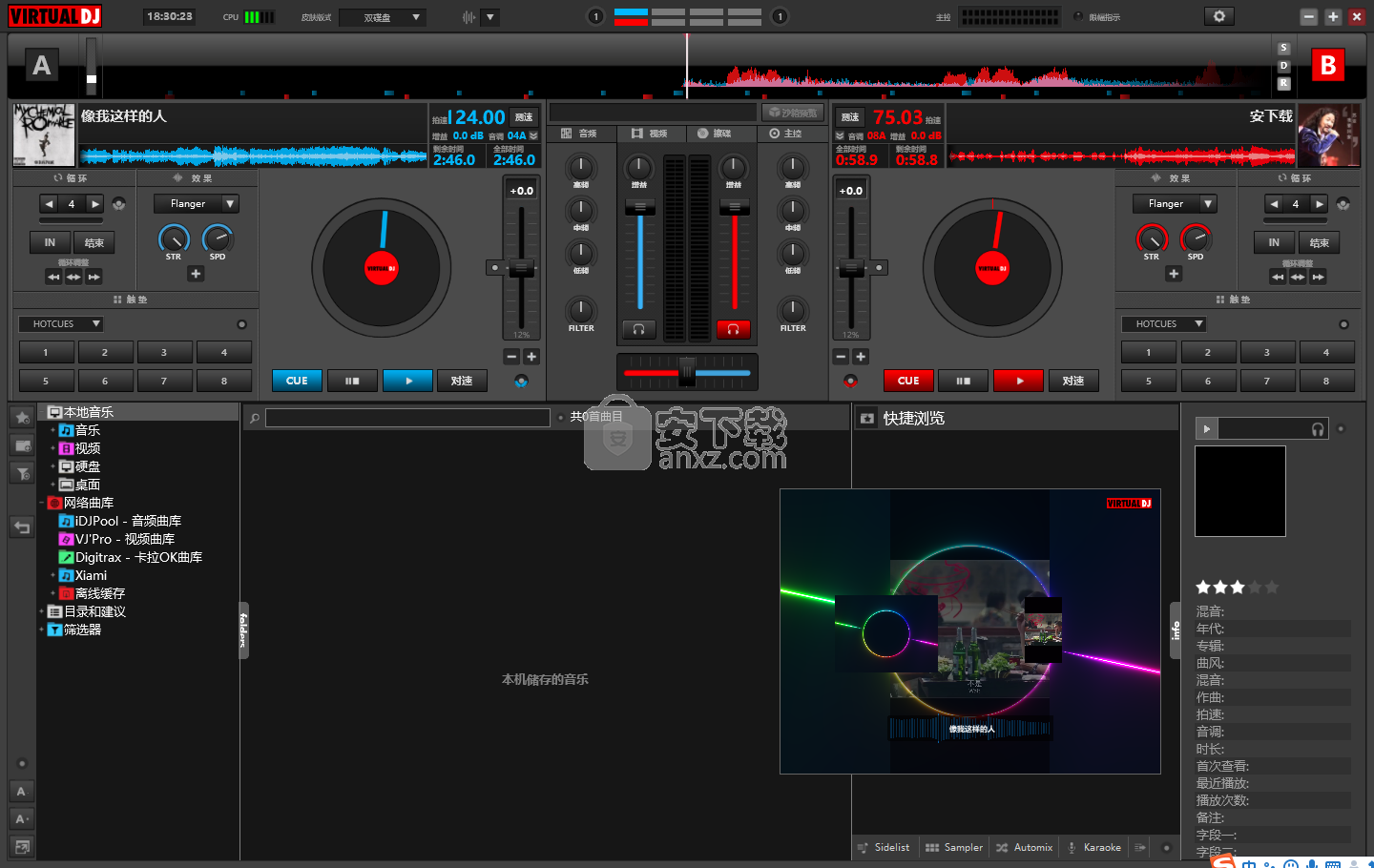Open the Karaoke tab
This screenshot has height=868, width=1374.
1094,847
